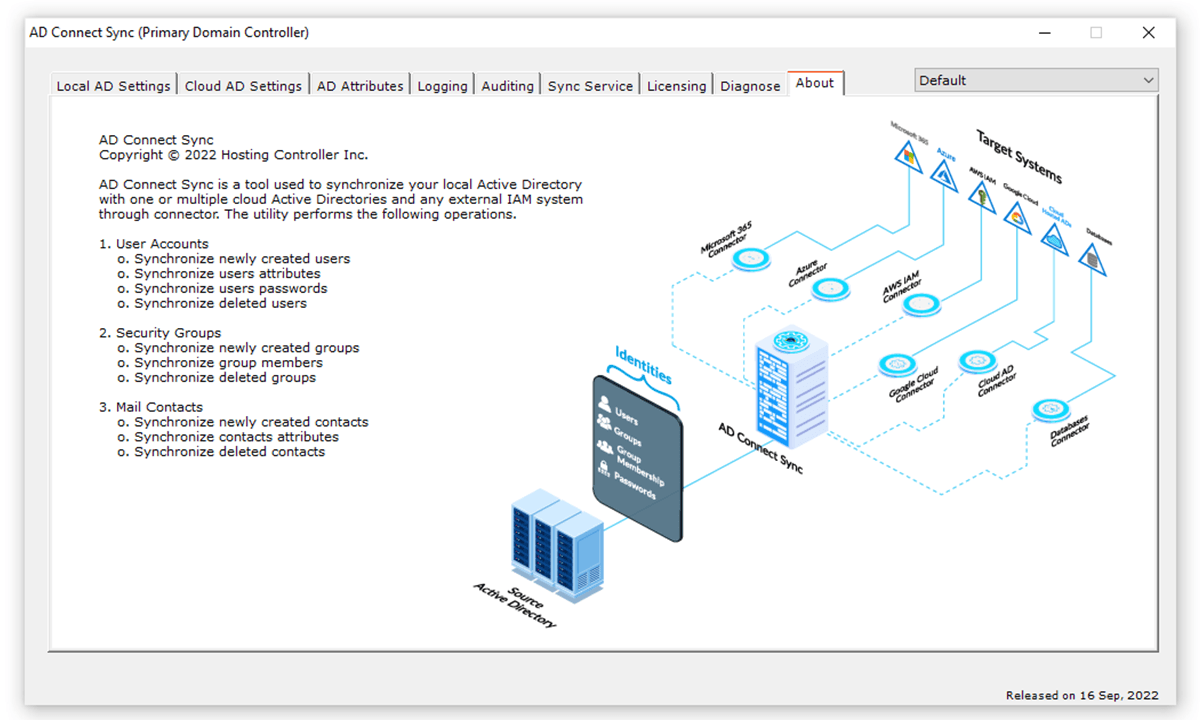Switch to the Sync Service tab
Image resolution: width=1200 pixels, height=720 pixels.
(590, 86)
